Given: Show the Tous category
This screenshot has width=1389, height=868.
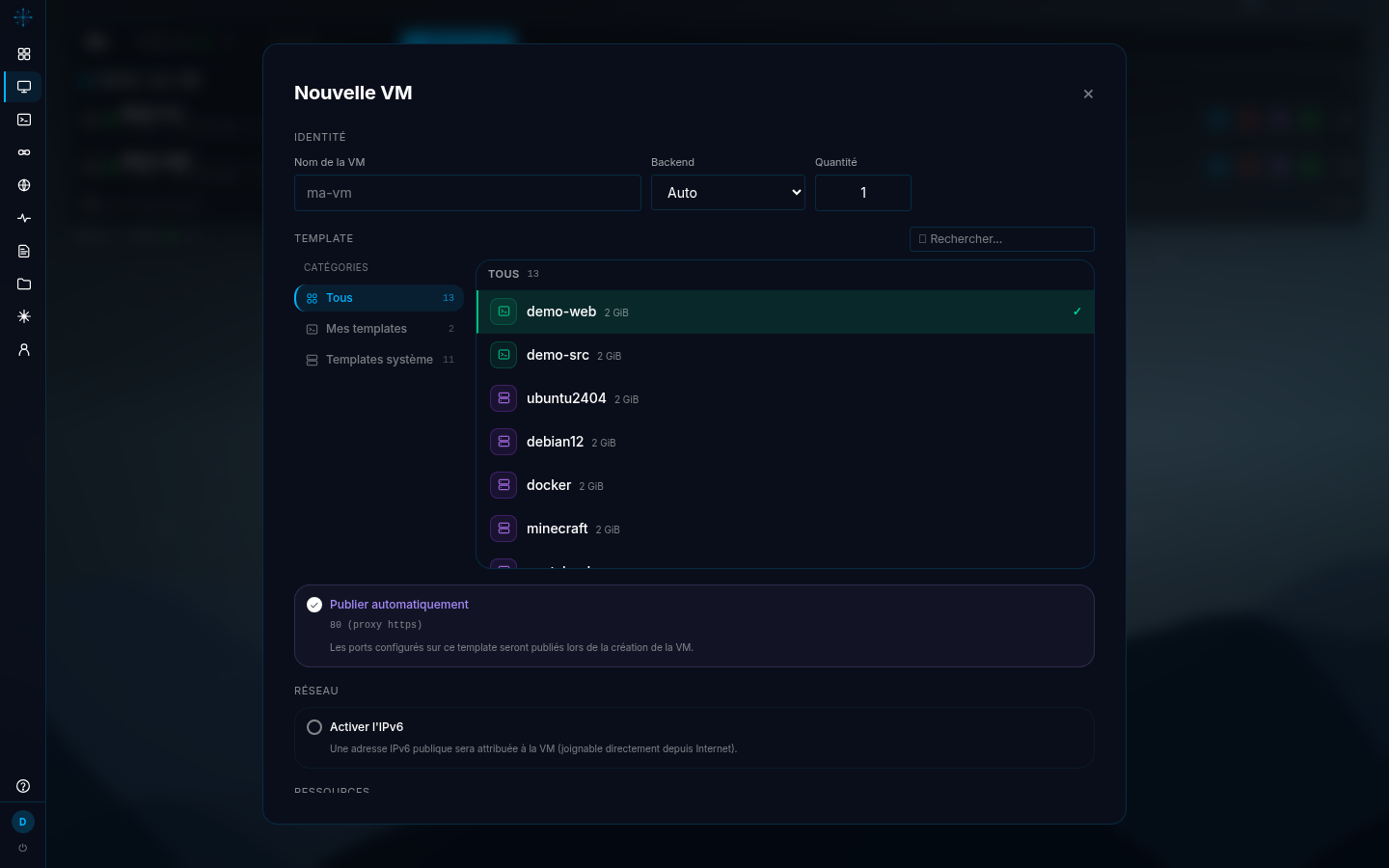Looking at the screenshot, I should [x=379, y=298].
